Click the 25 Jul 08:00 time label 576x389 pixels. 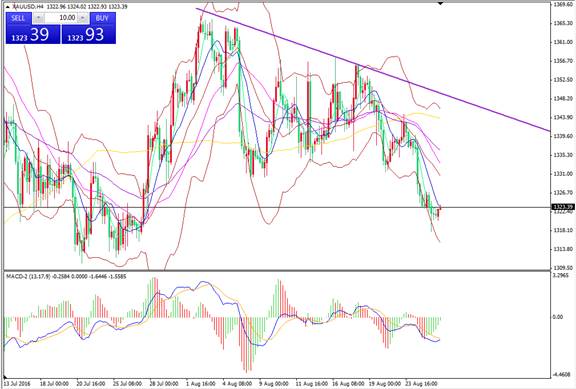click(127, 383)
